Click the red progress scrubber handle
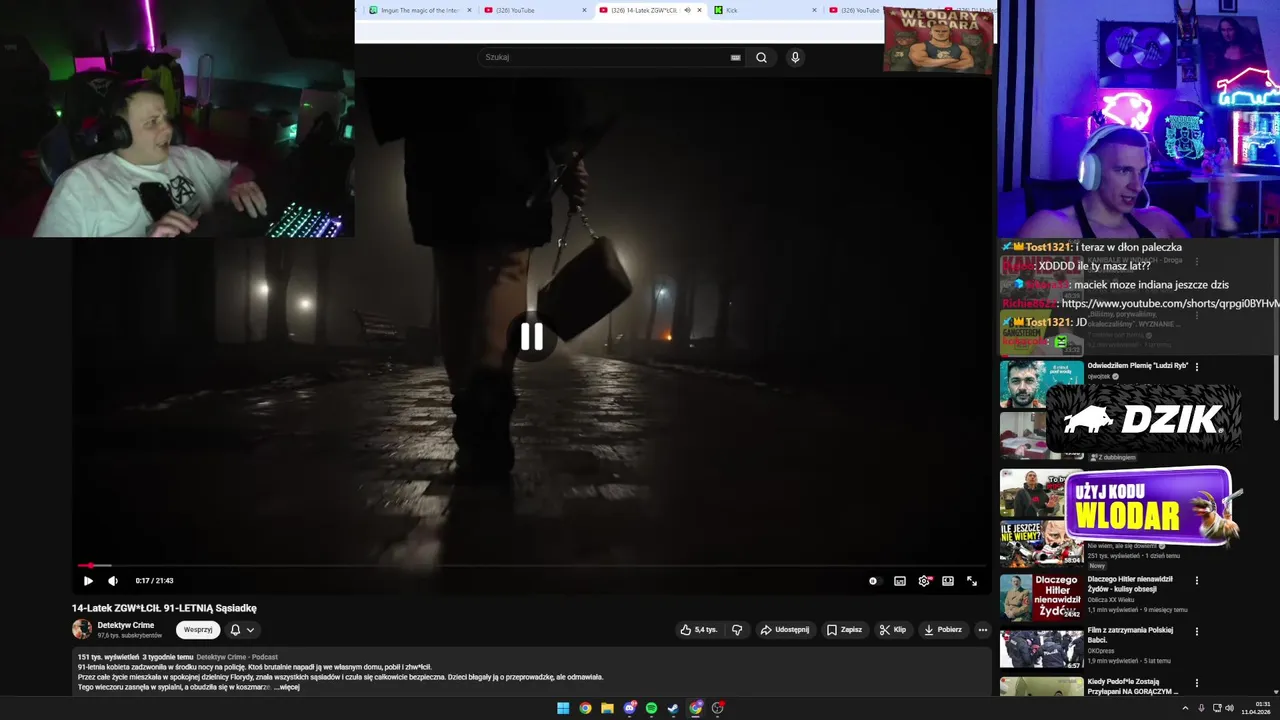The height and width of the screenshot is (720, 1280). tap(90, 566)
